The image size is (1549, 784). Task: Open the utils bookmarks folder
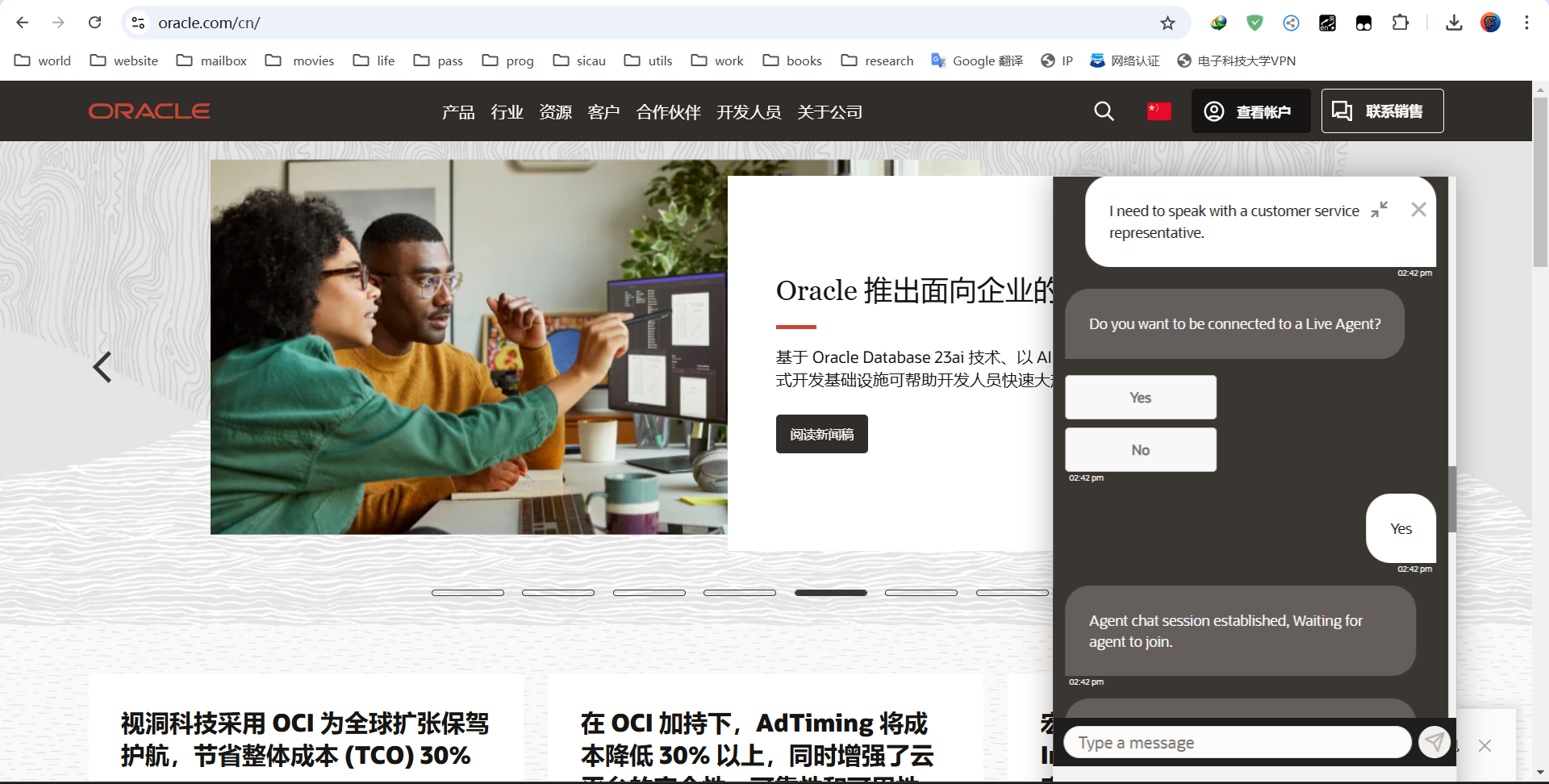pyautogui.click(x=648, y=60)
